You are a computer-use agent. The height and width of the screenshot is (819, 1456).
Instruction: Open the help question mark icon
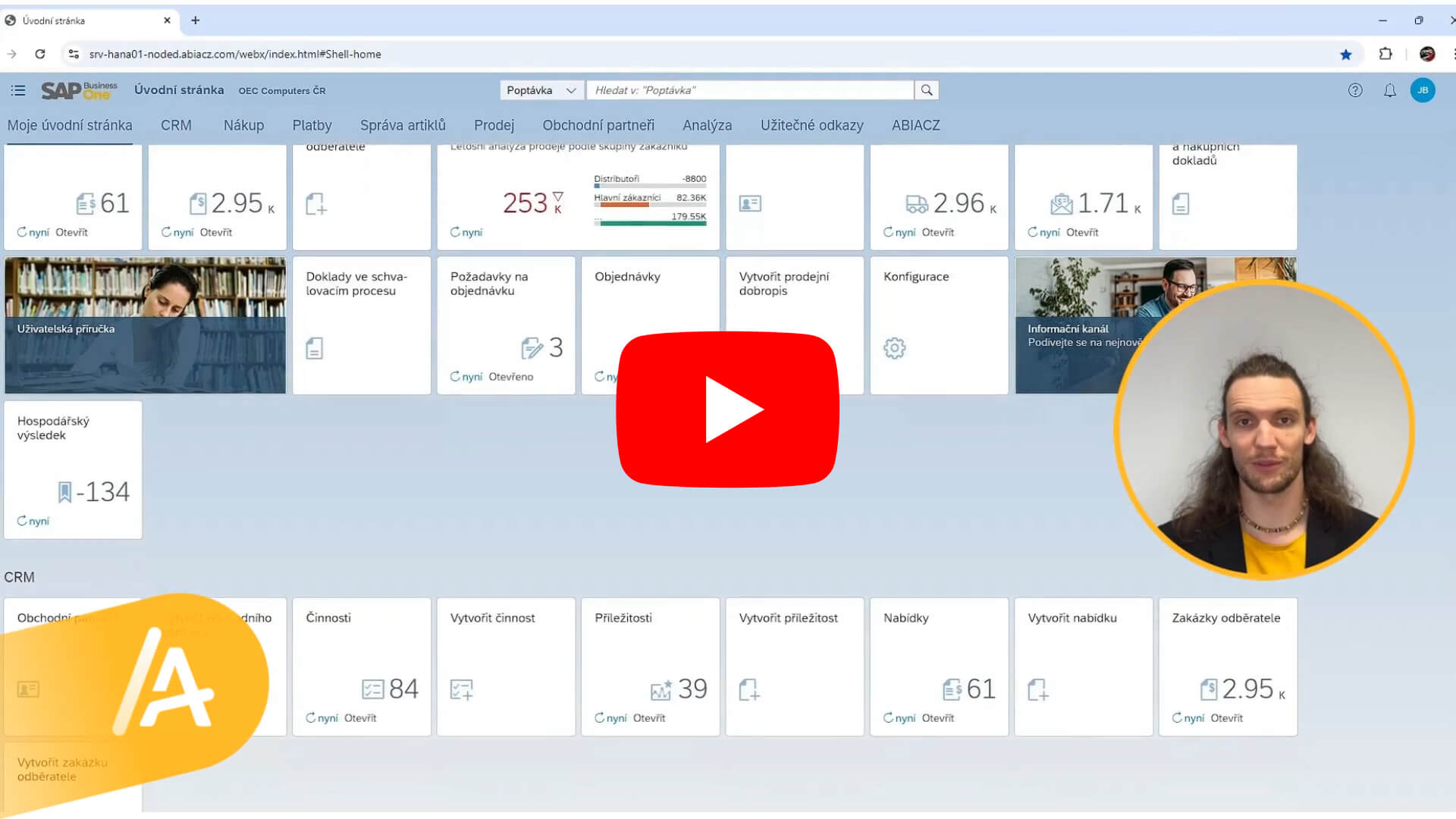click(x=1355, y=90)
